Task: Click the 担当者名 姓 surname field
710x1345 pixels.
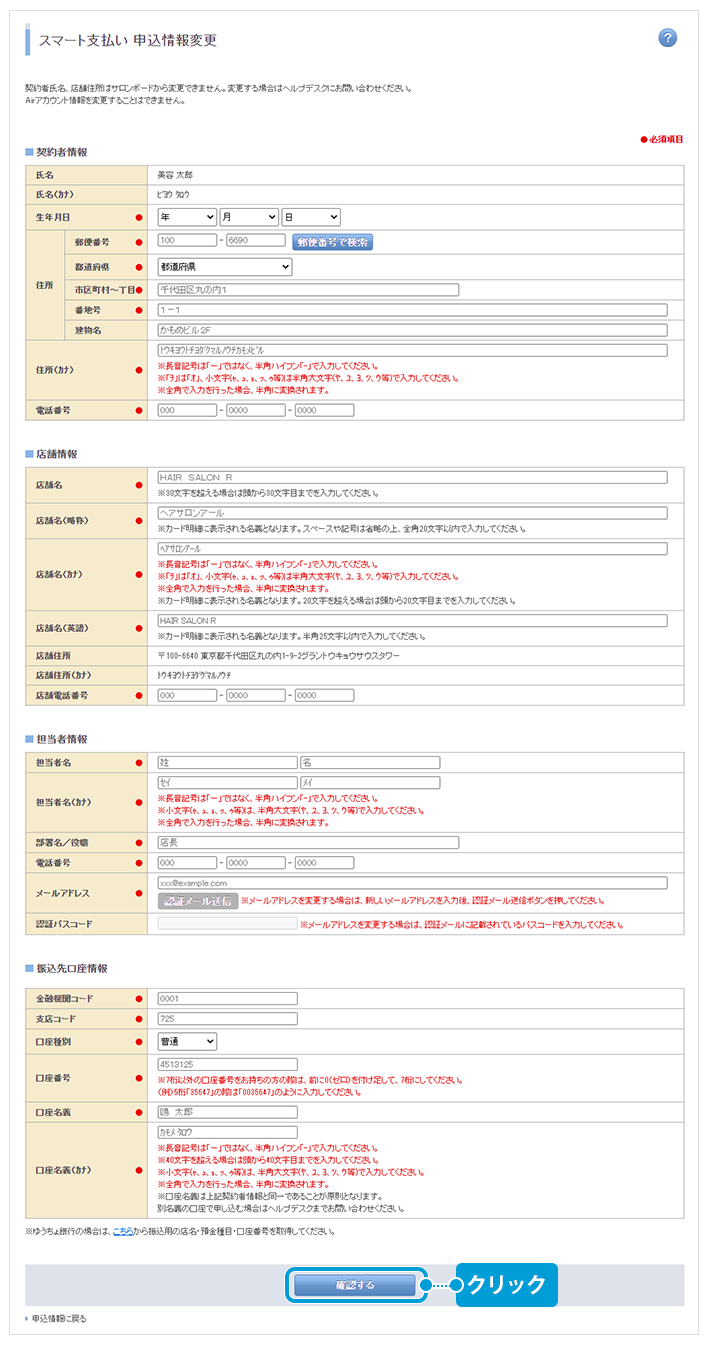Action: (x=227, y=763)
